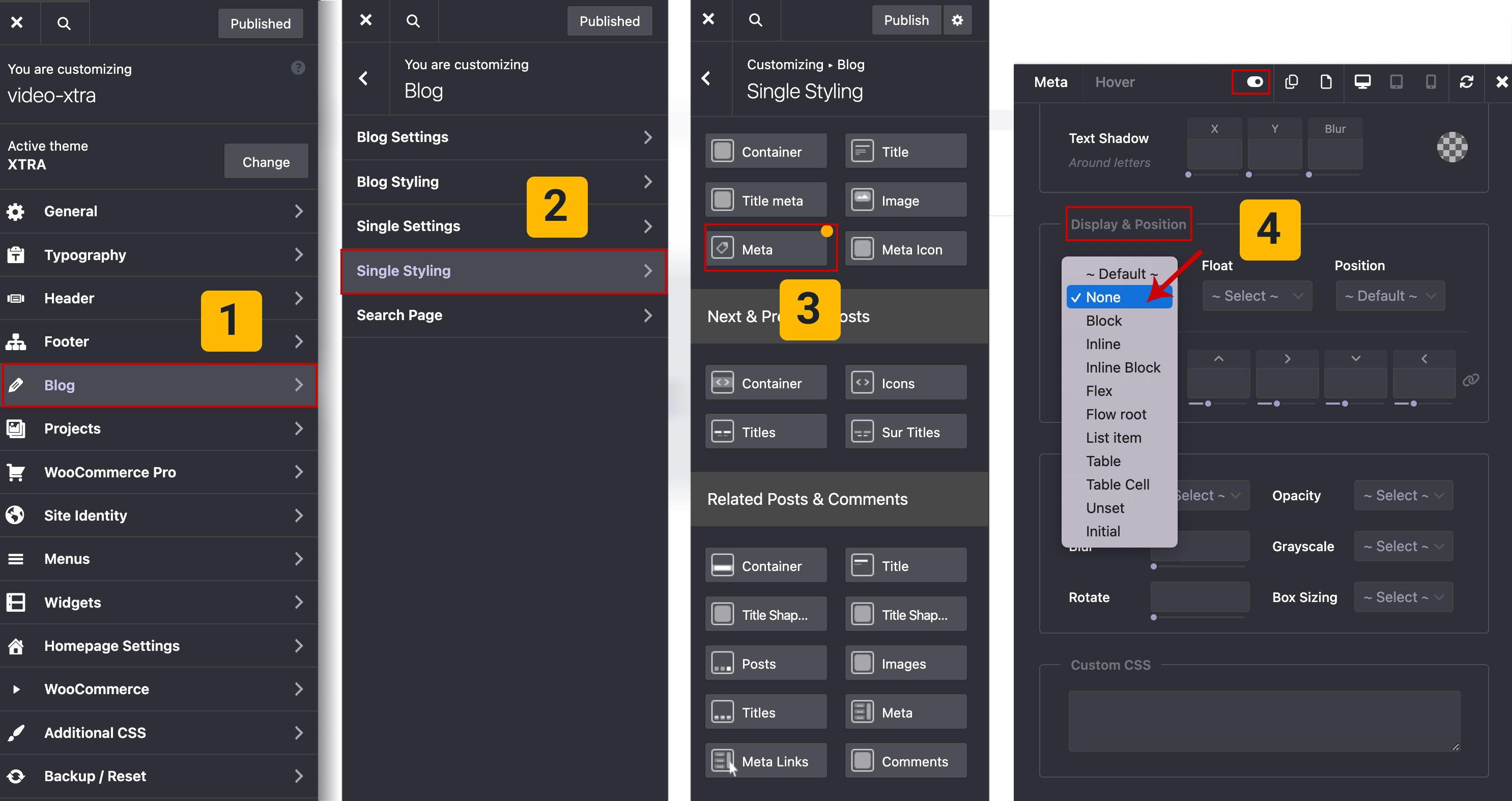This screenshot has width=1512, height=801.
Task: Switch to the Hover tab
Action: (1114, 82)
